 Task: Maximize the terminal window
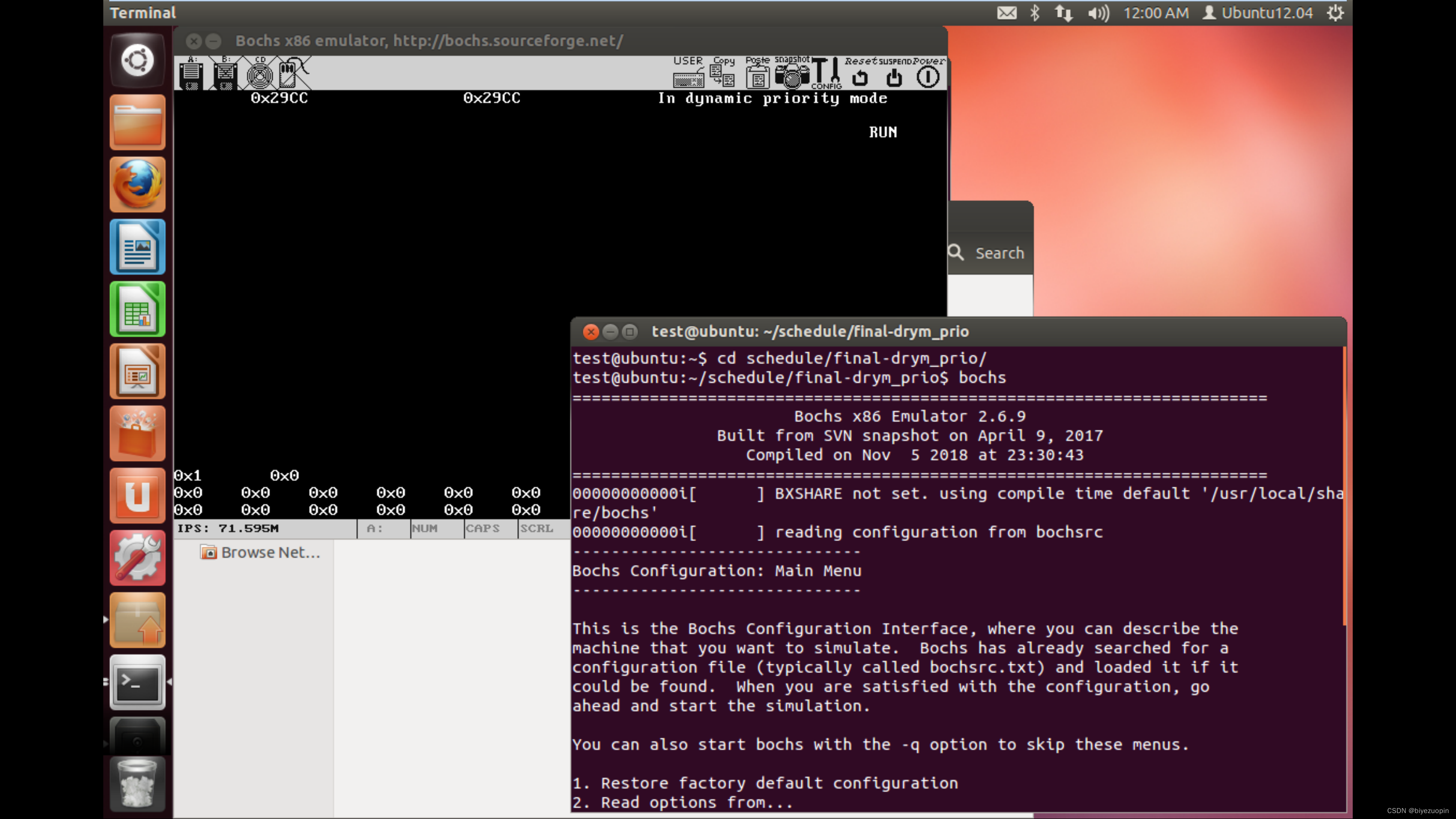pos(630,332)
